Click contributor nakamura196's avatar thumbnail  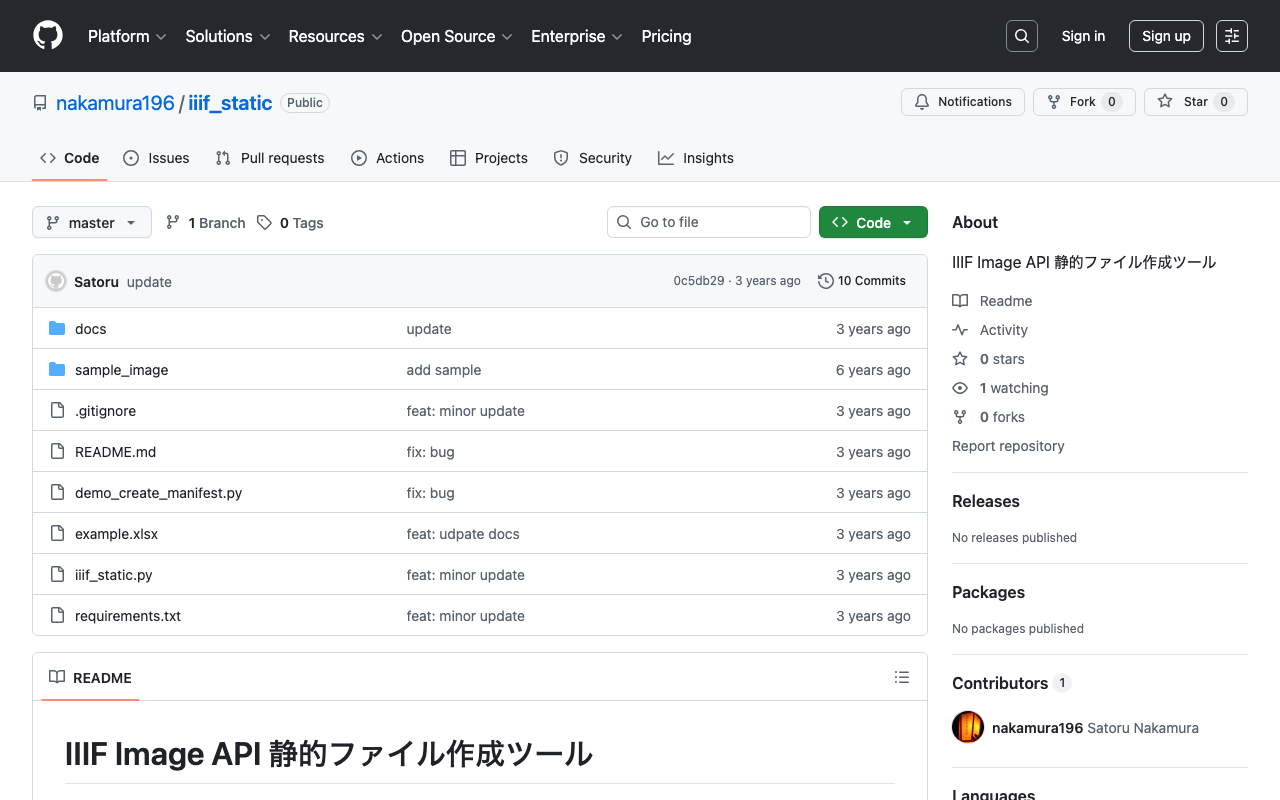967,727
